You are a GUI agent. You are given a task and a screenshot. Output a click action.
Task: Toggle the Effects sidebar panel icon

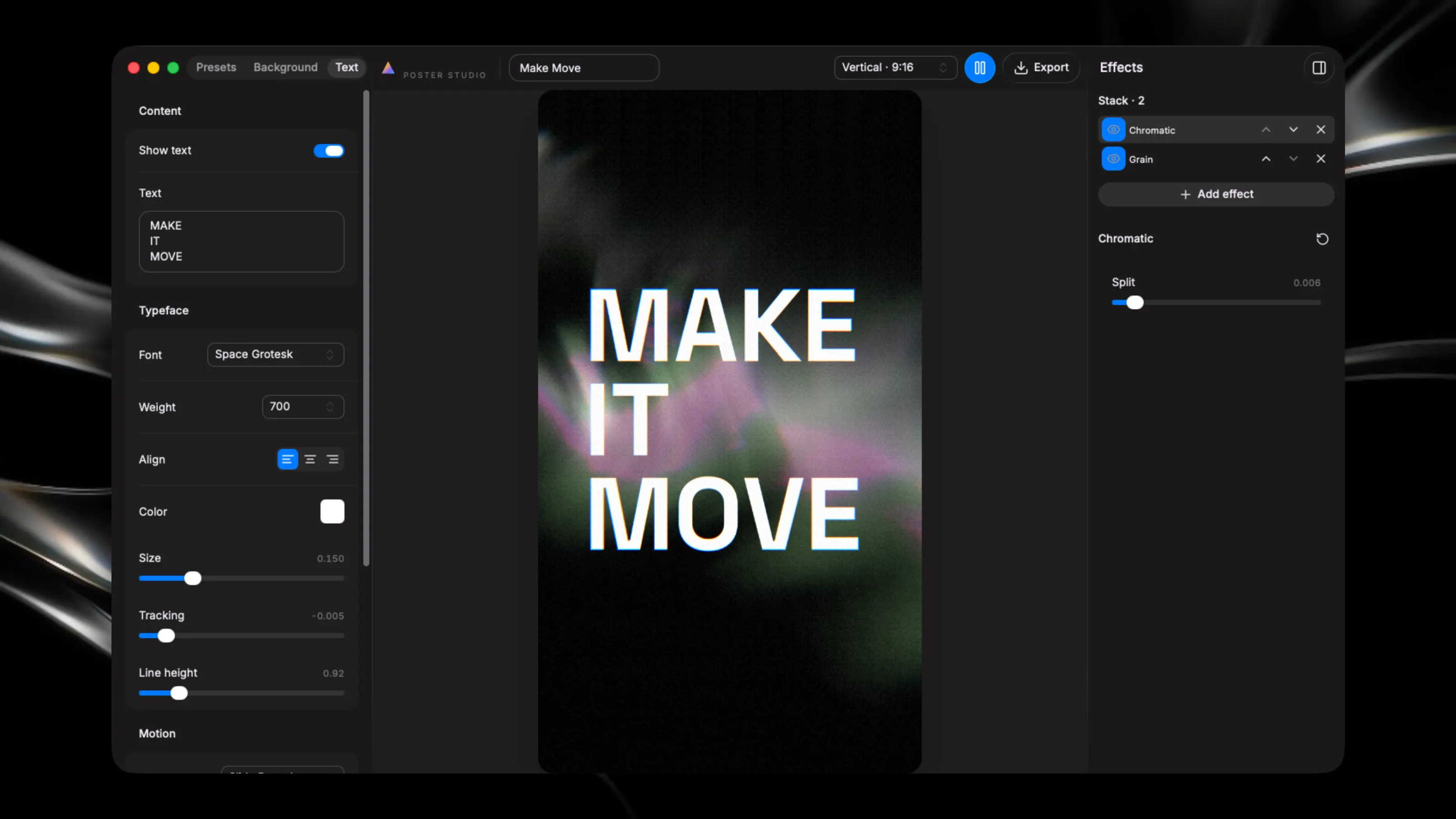click(x=1319, y=68)
